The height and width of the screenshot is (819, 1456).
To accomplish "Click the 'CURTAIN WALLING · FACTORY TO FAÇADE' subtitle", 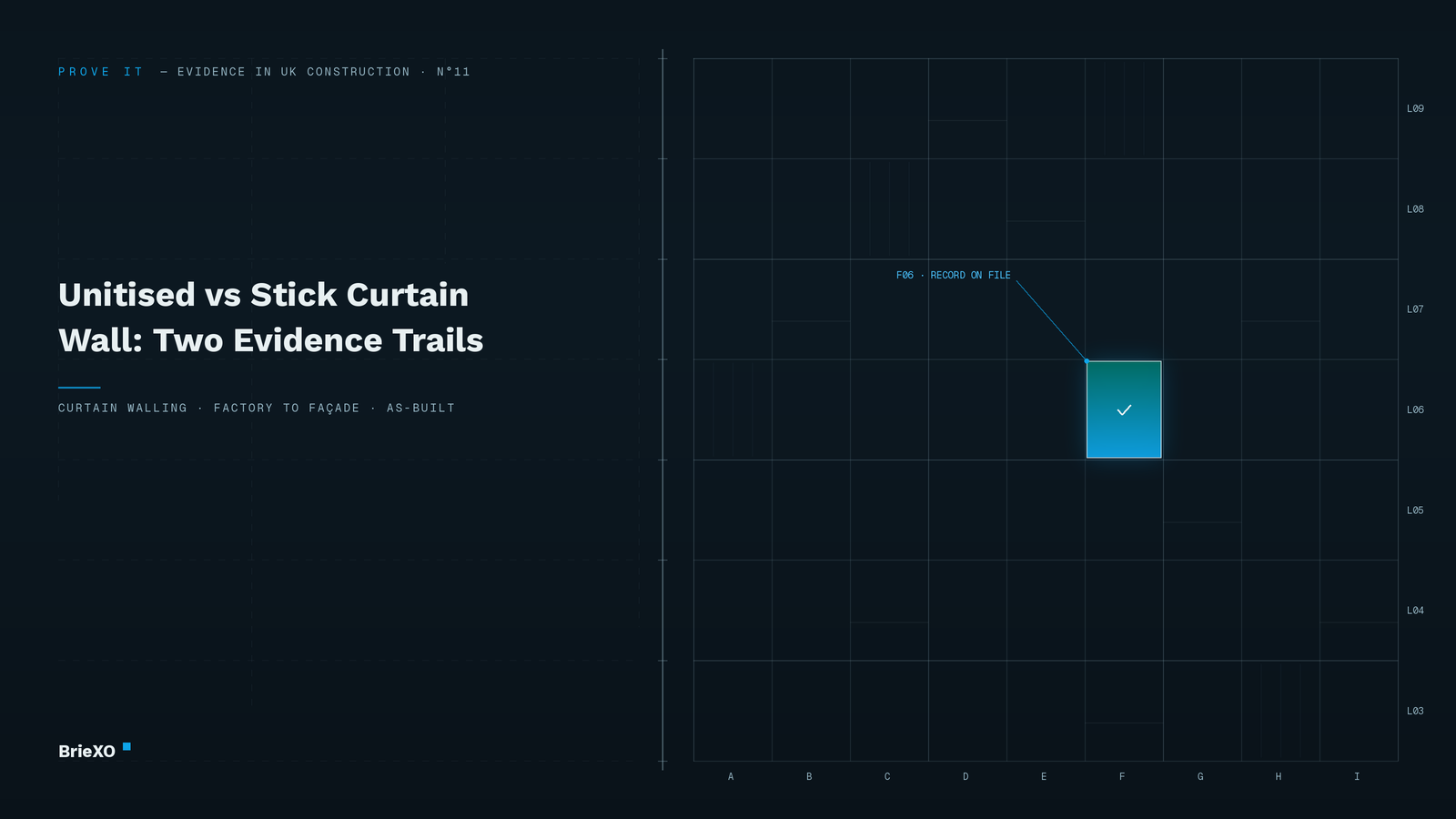I will coord(257,408).
